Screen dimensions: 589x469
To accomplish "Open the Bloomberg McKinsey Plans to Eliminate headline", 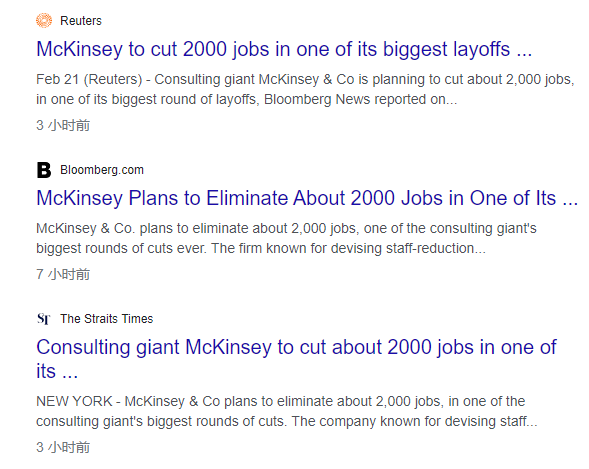I will pos(307,198).
